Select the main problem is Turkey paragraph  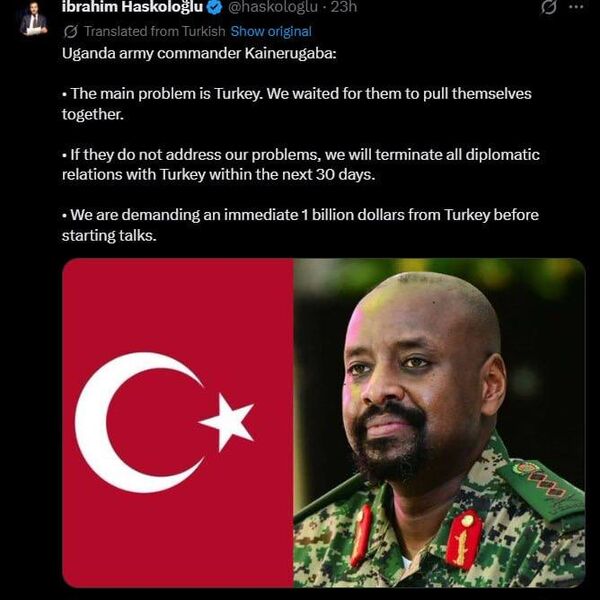[297, 104]
